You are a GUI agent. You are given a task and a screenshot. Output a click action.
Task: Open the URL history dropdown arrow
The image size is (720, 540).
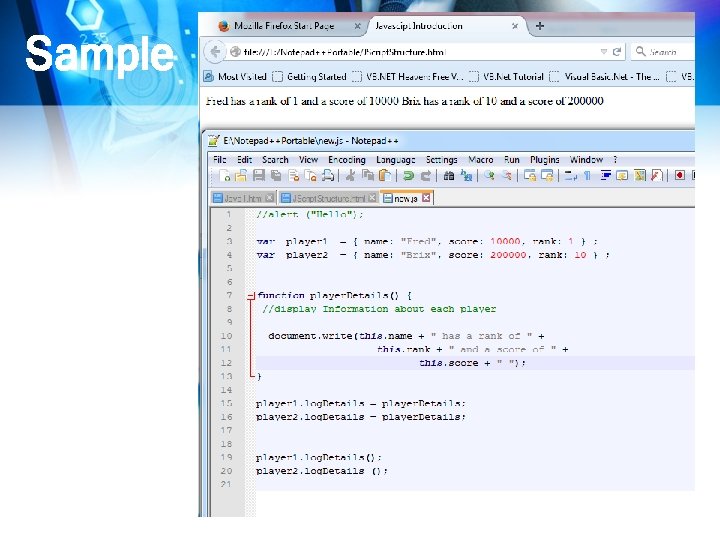click(603, 52)
